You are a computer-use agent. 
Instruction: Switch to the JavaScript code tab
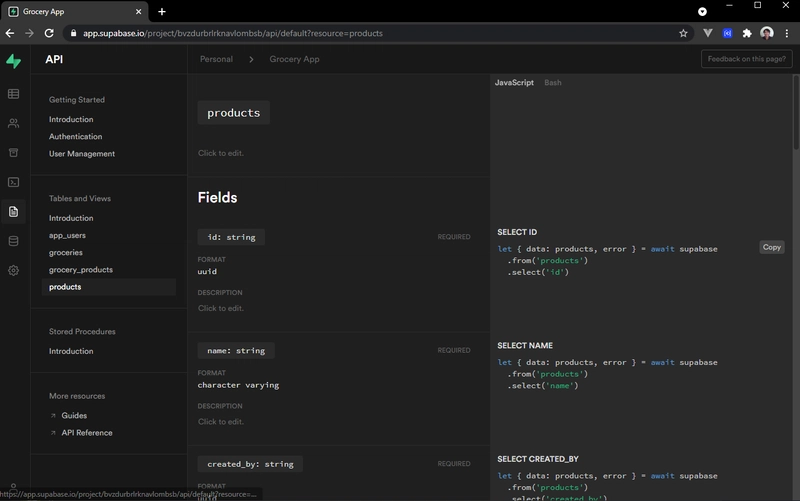tap(514, 83)
